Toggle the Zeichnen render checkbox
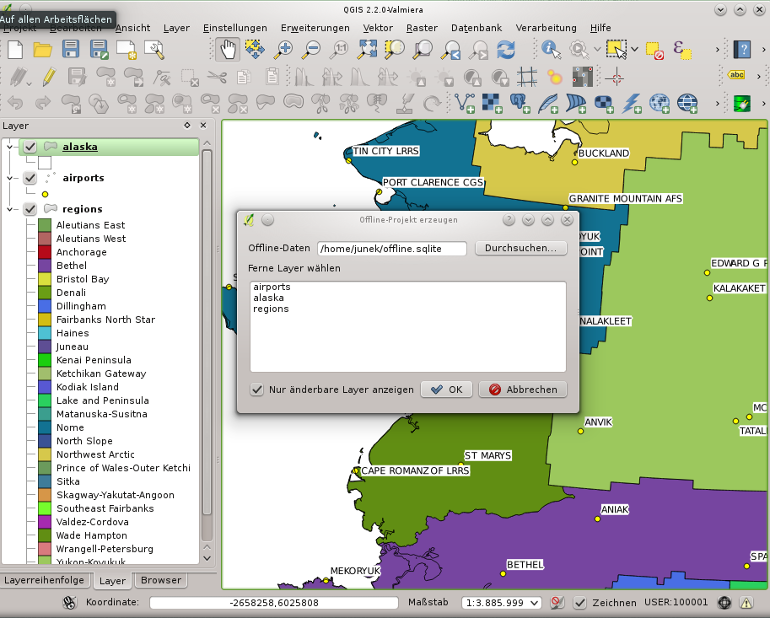Viewport: 770px width, 618px height. pyautogui.click(x=580, y=603)
